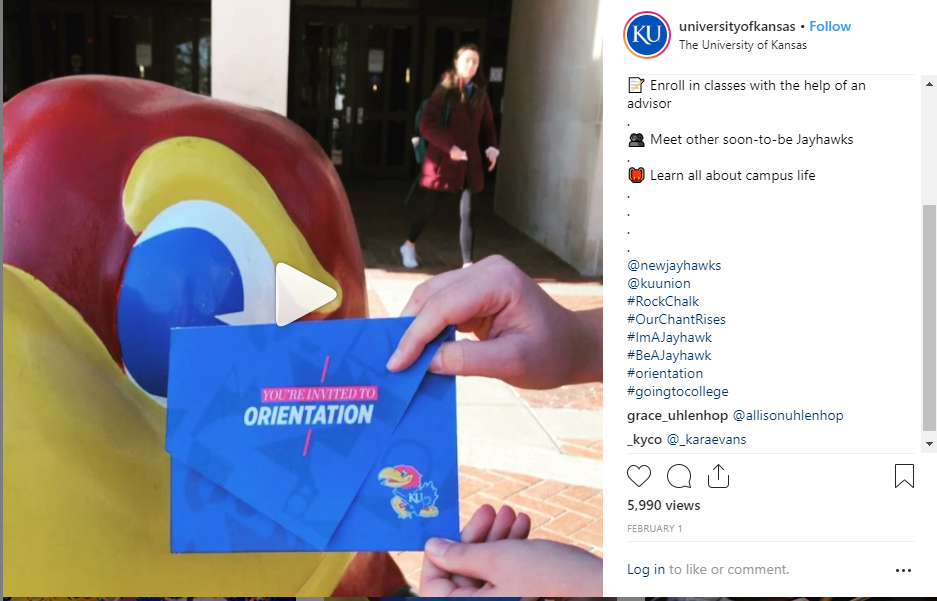Open the three-dot more options menu
The image size is (937, 601).
click(904, 571)
